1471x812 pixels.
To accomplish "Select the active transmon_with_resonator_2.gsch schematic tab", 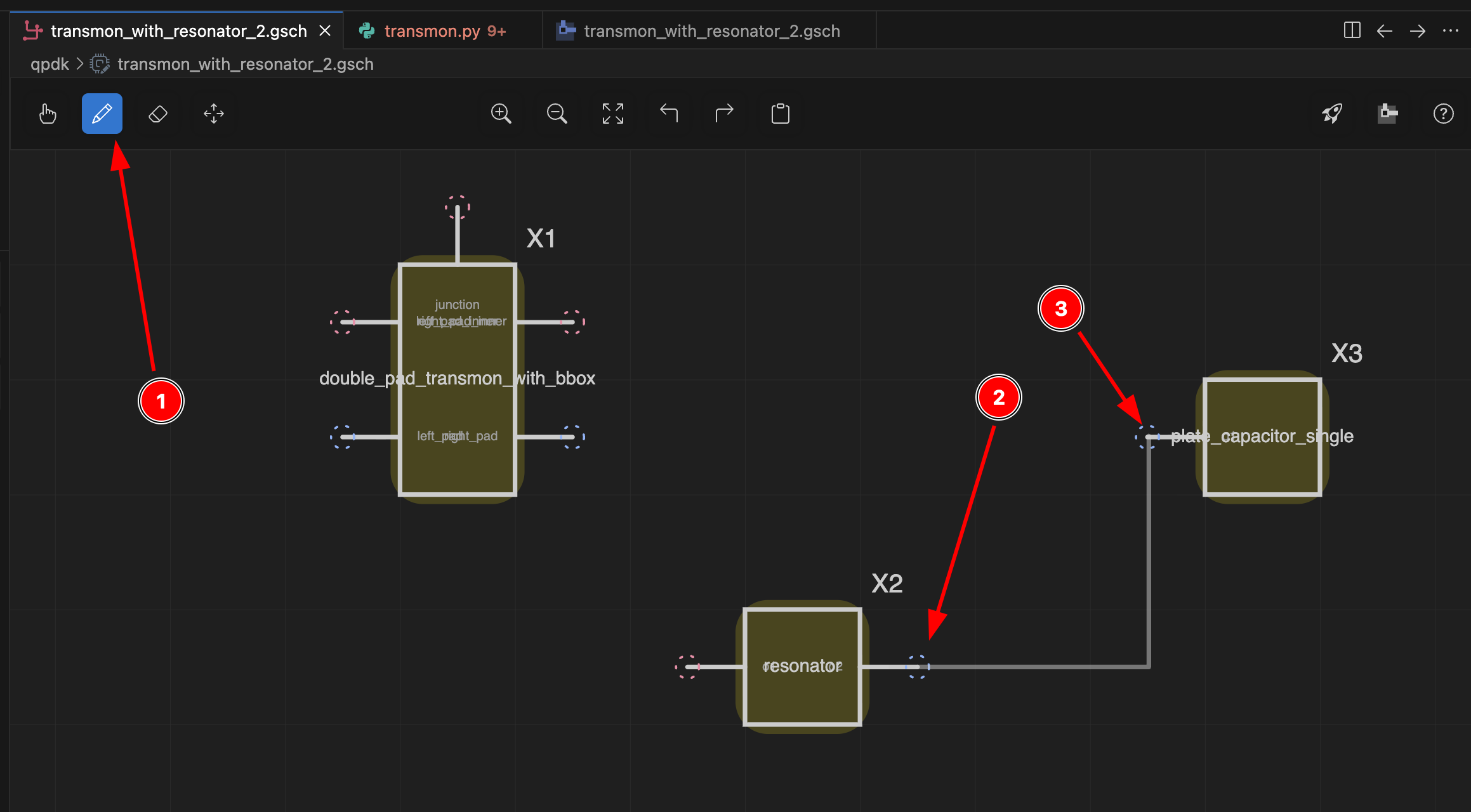I will point(177,30).
